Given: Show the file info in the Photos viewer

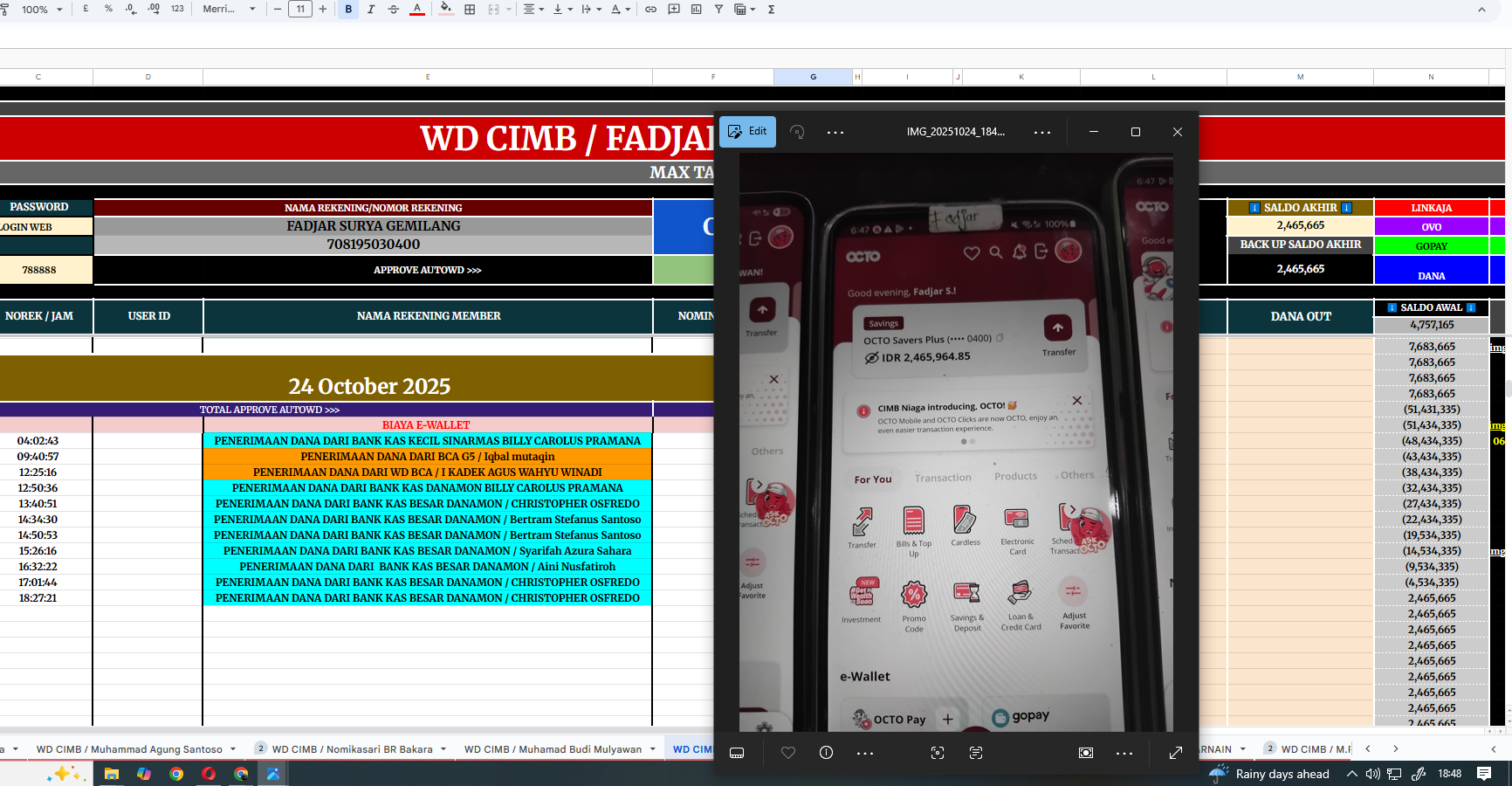Looking at the screenshot, I should coord(826,753).
